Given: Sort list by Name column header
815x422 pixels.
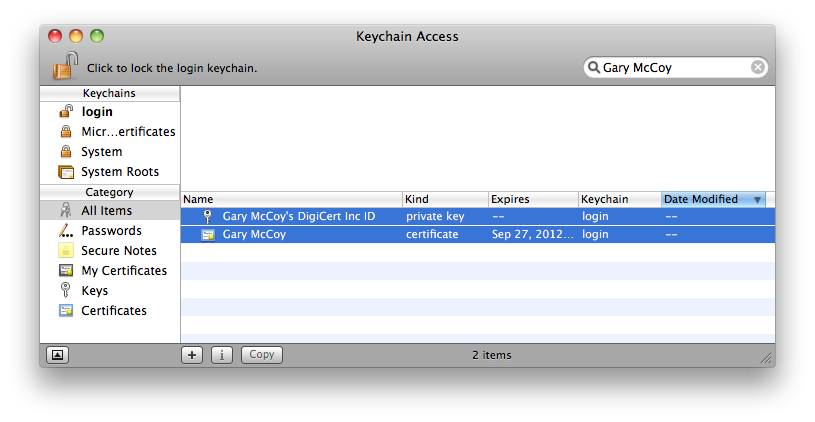Looking at the screenshot, I should [x=290, y=199].
